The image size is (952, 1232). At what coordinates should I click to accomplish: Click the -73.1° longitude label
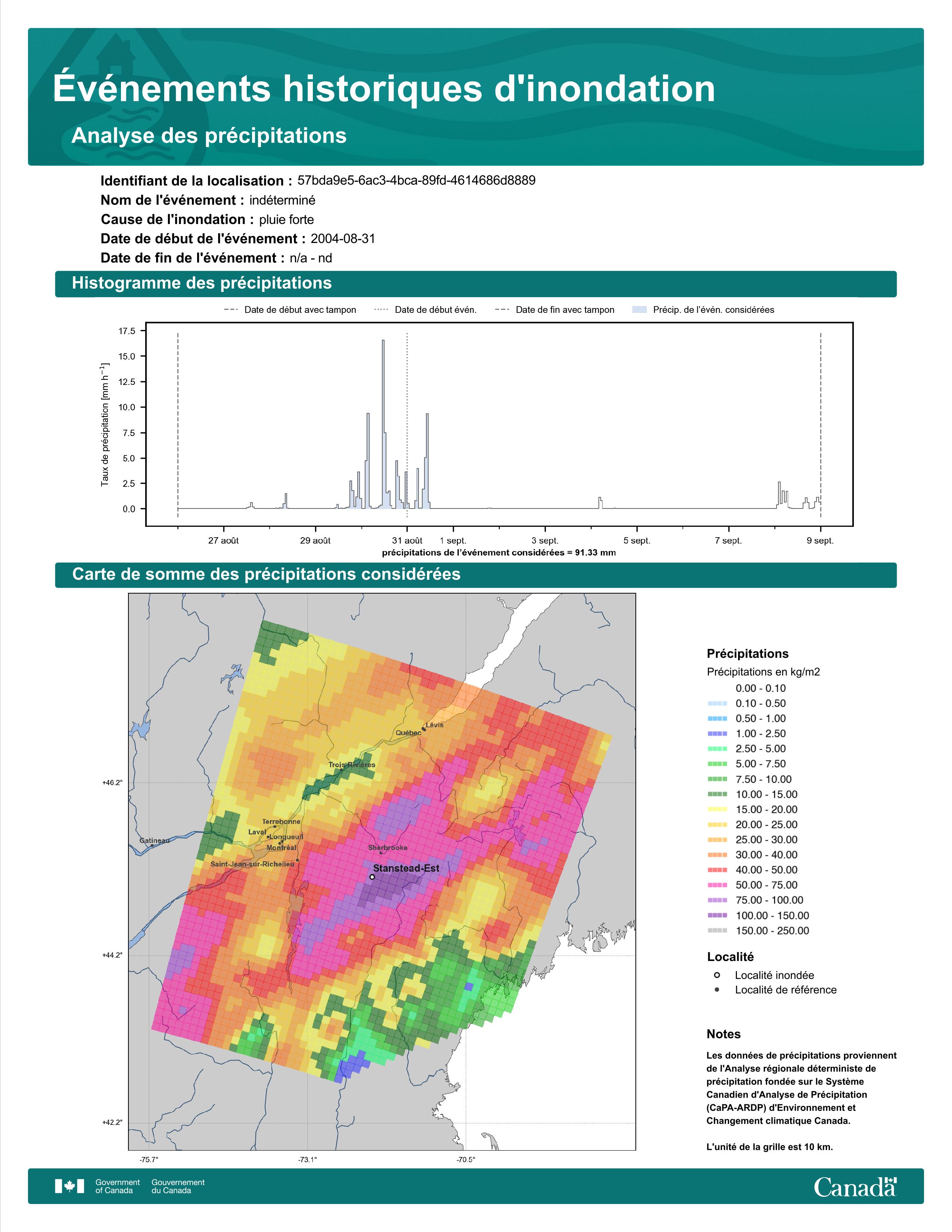click(x=307, y=1160)
